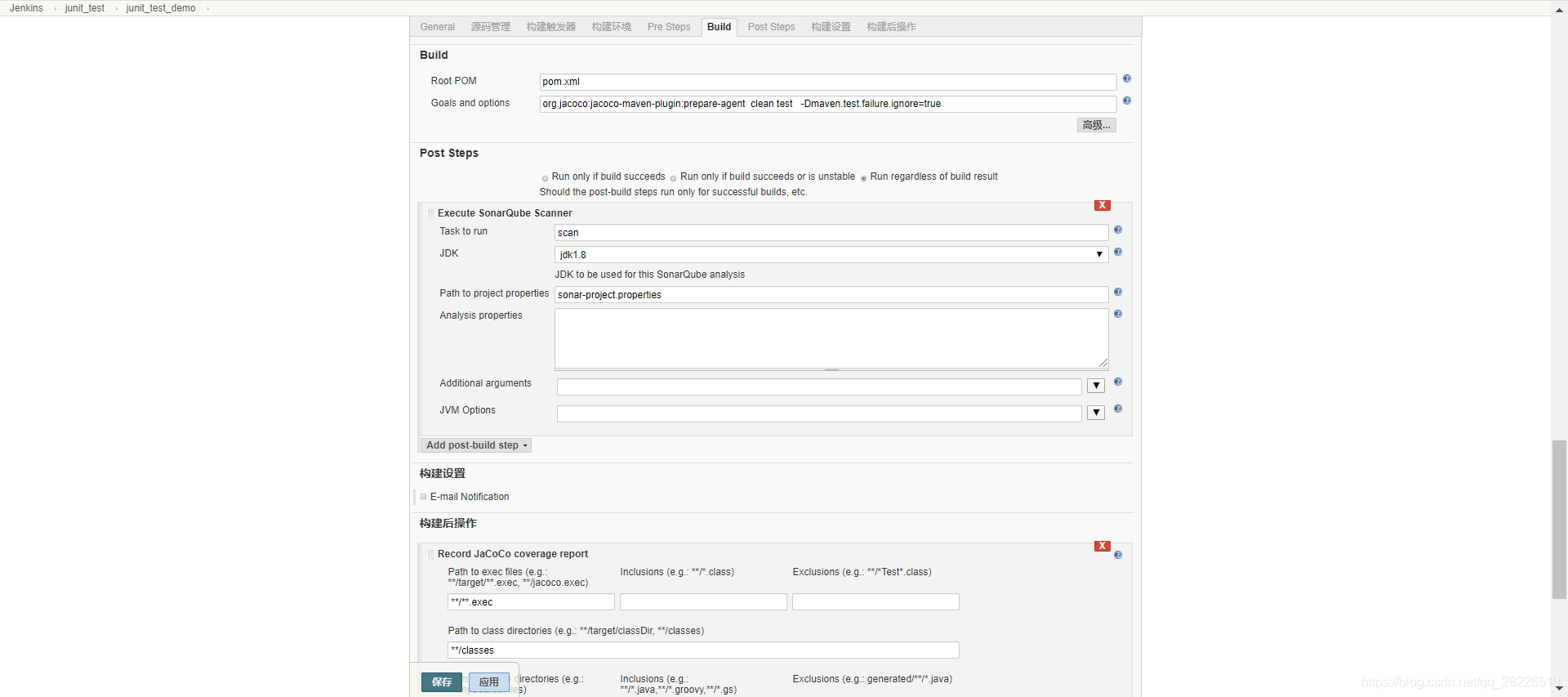Viewport: 1568px width, 697px height.
Task: Go to Jenkins breadcrumb home
Action: (x=26, y=8)
